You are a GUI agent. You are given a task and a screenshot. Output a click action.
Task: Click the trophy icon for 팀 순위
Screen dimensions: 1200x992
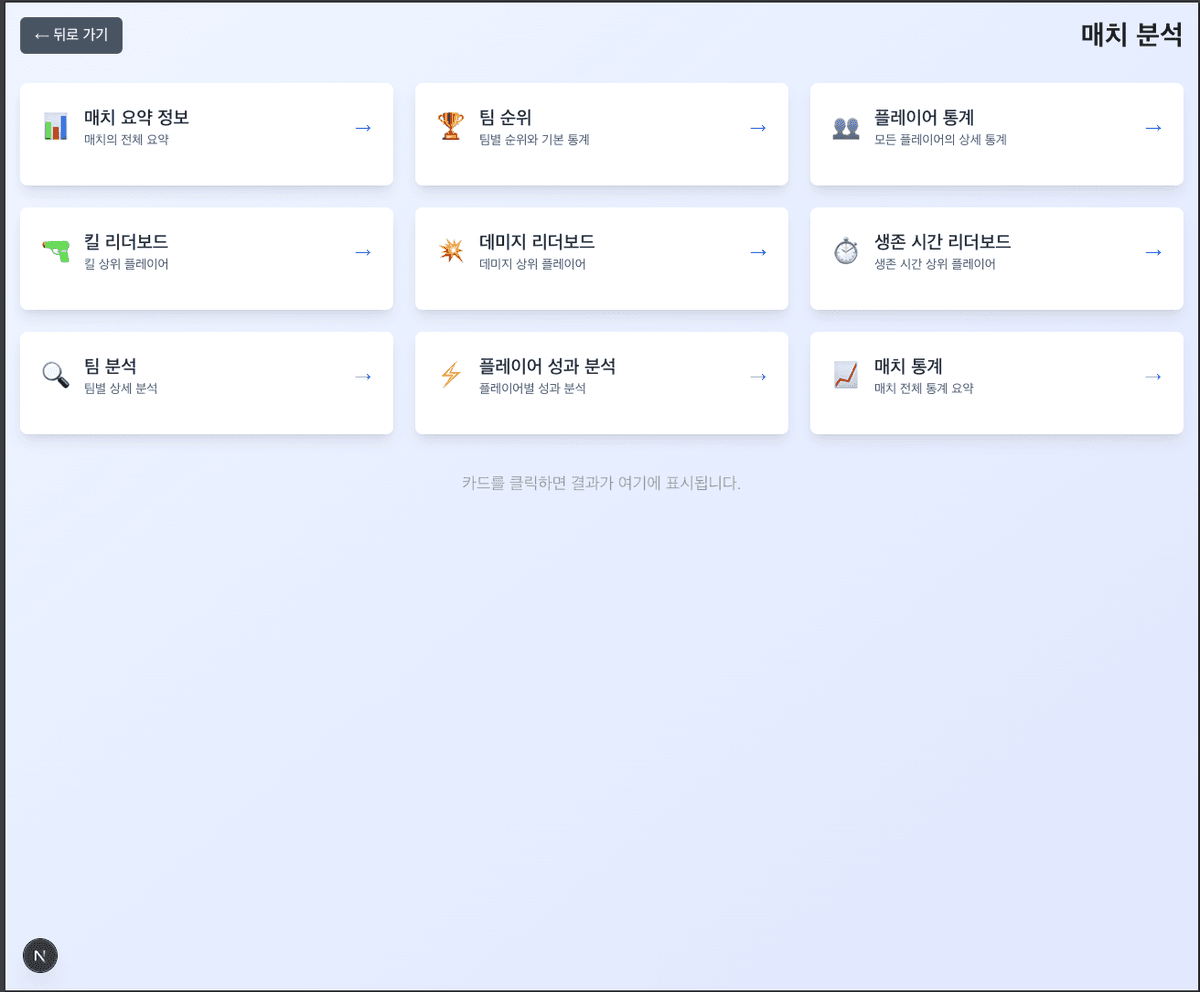451,127
